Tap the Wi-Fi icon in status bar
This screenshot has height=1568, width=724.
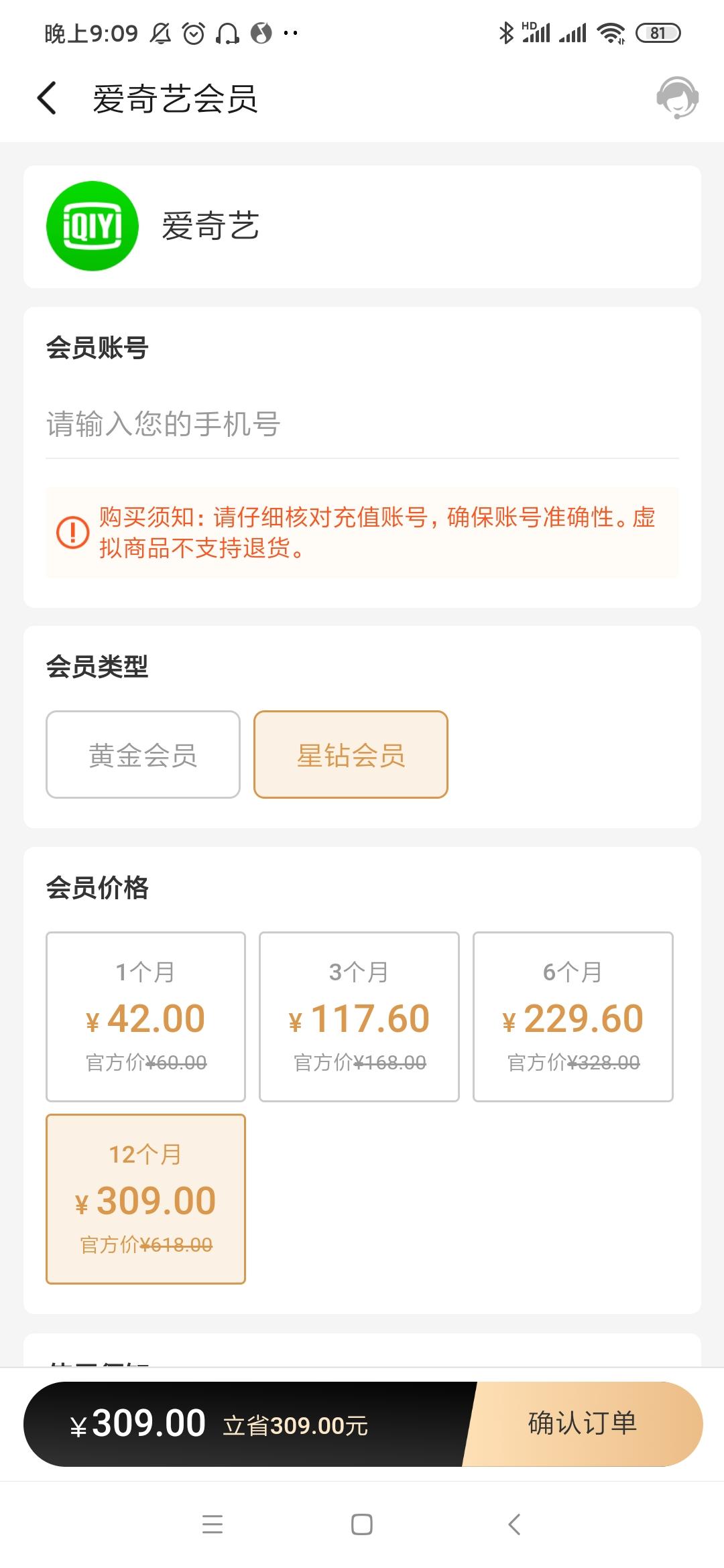611,33
